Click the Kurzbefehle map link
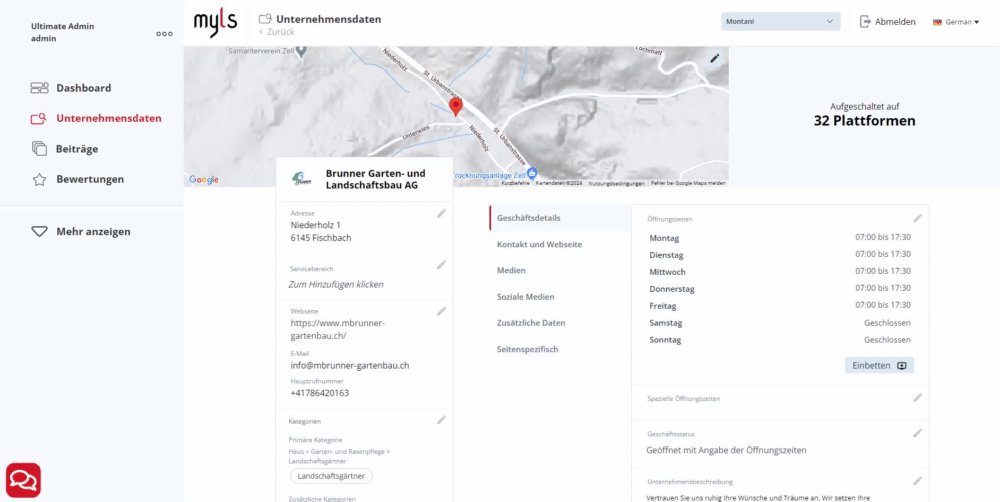The height and width of the screenshot is (502, 1000). point(515,183)
